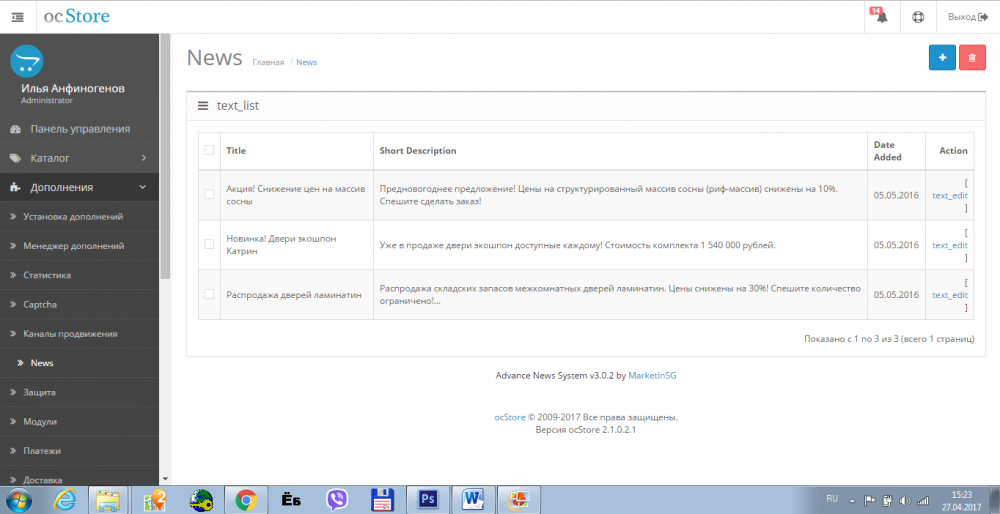Image resolution: width=1000 pixels, height=514 pixels.
Task: Click text_edit link for Новинка! Двери row
Action: pyautogui.click(x=950, y=245)
